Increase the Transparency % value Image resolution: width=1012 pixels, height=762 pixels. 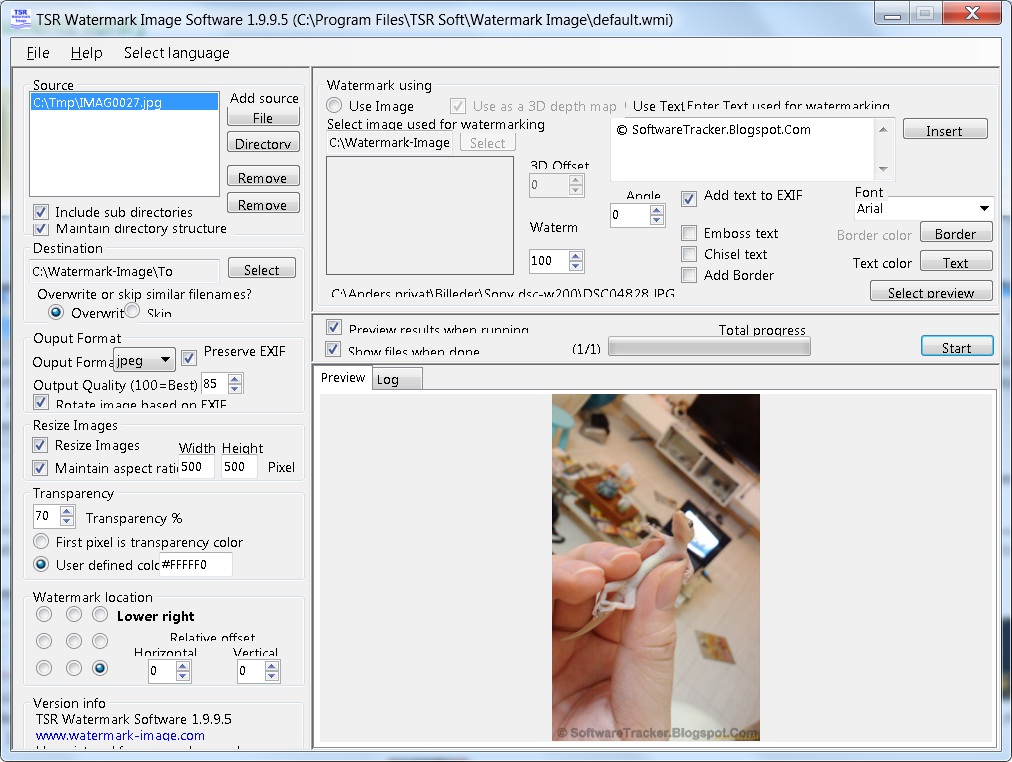tap(66, 511)
